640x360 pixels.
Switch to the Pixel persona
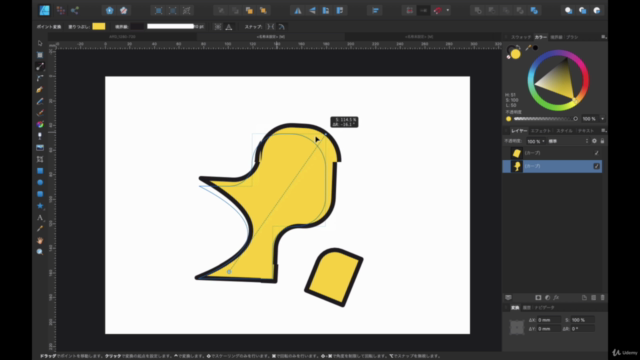(x=60, y=10)
